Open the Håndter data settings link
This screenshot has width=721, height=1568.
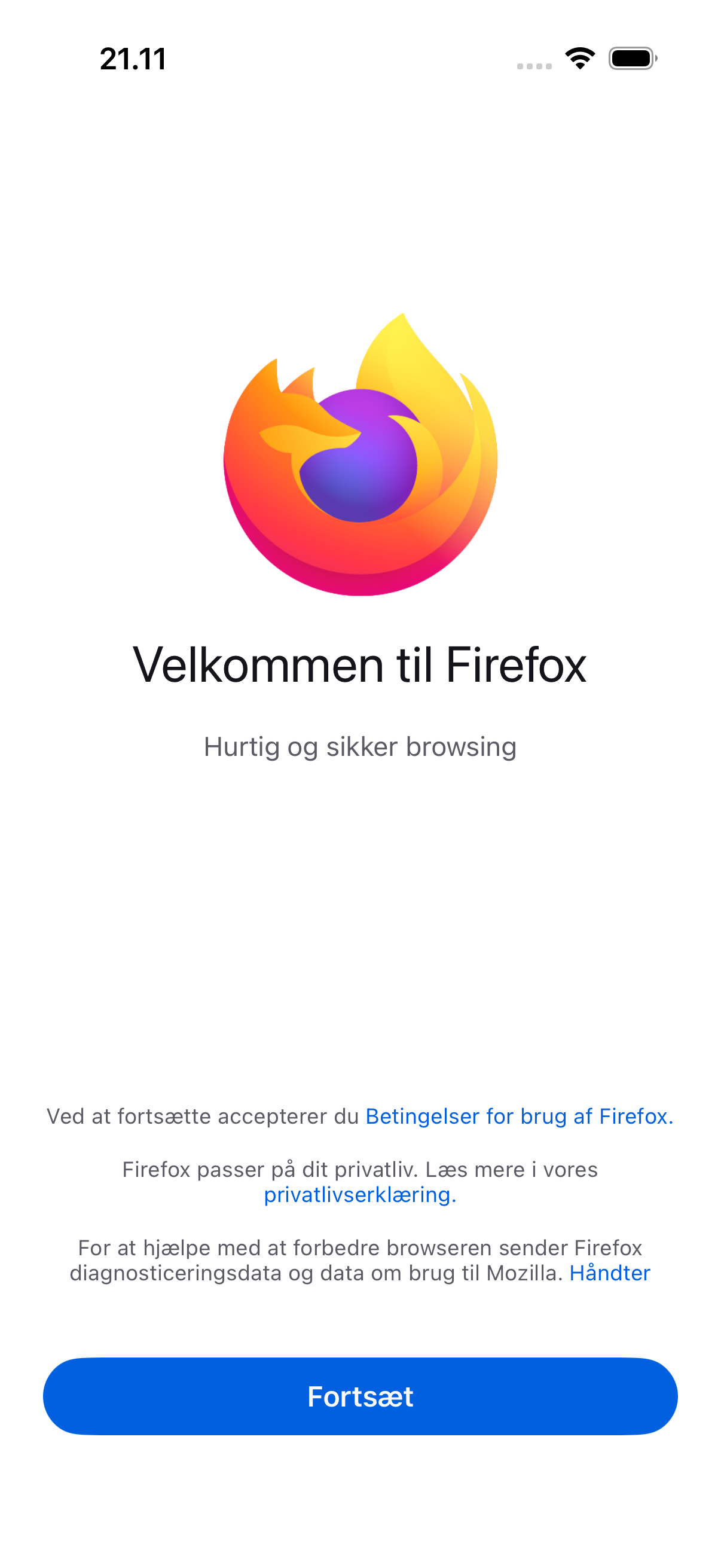610,1273
